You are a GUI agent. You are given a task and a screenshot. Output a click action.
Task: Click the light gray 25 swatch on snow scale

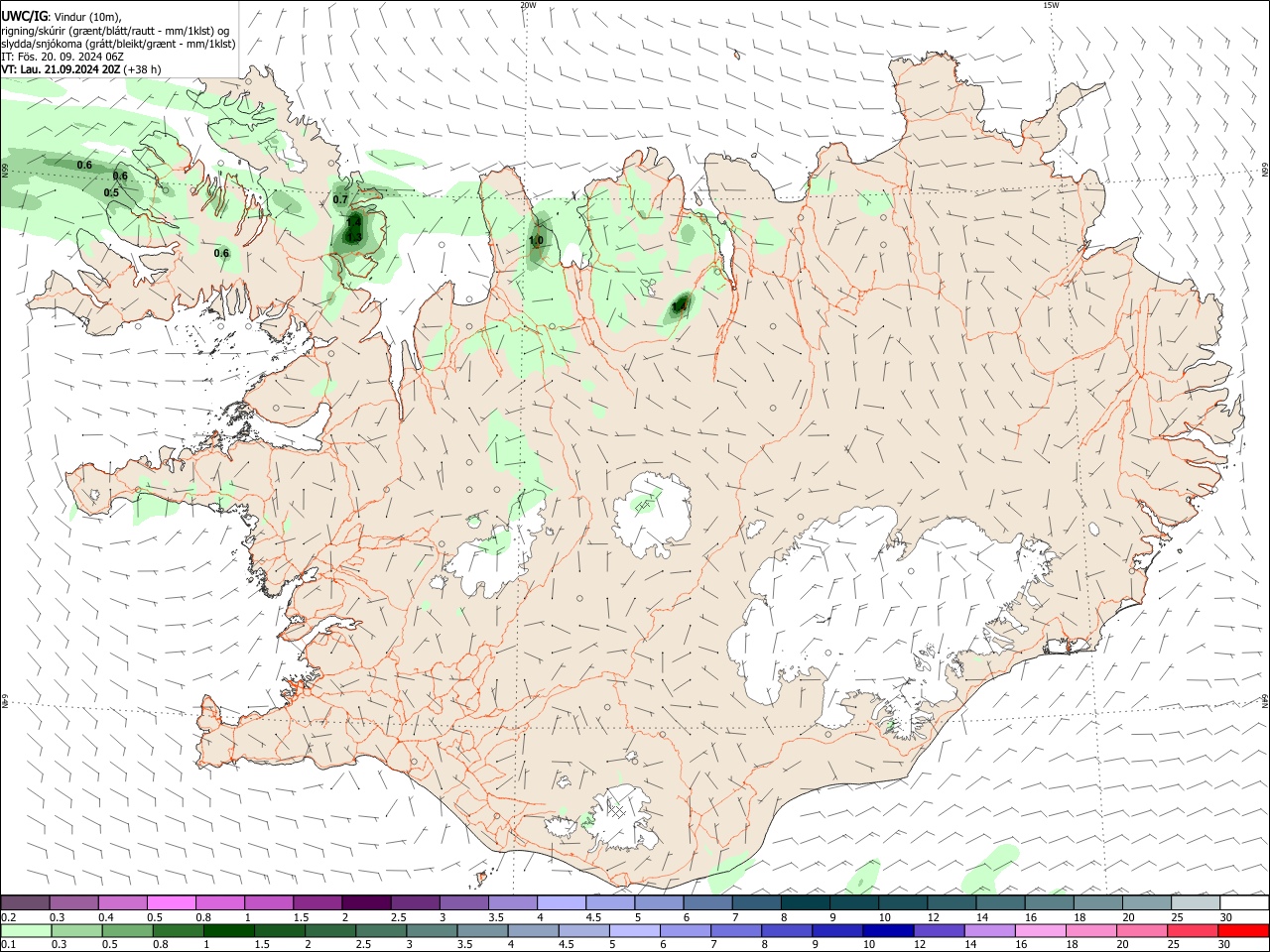(1194, 902)
